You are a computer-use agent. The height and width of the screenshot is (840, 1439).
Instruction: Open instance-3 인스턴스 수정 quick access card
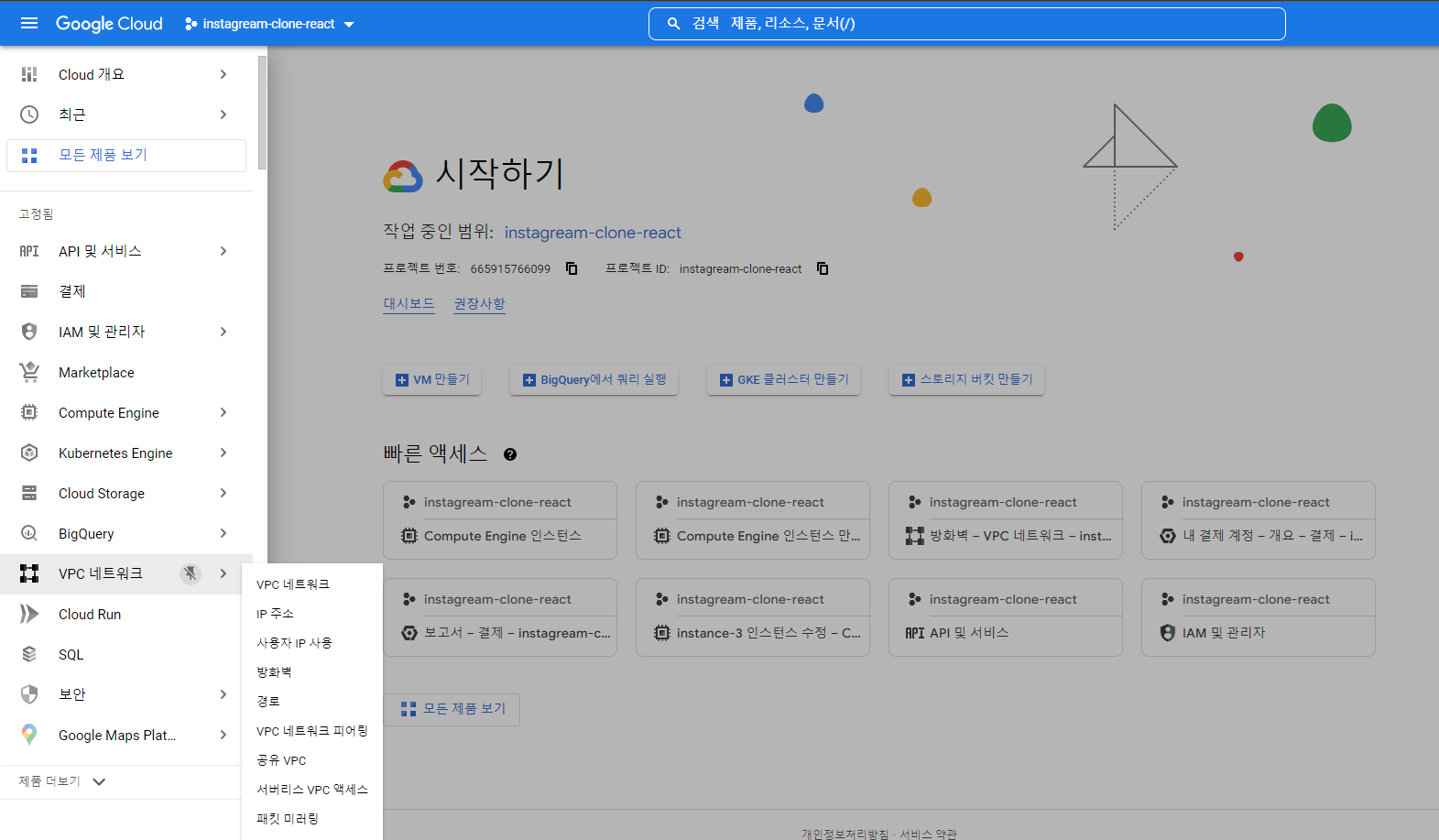(753, 617)
